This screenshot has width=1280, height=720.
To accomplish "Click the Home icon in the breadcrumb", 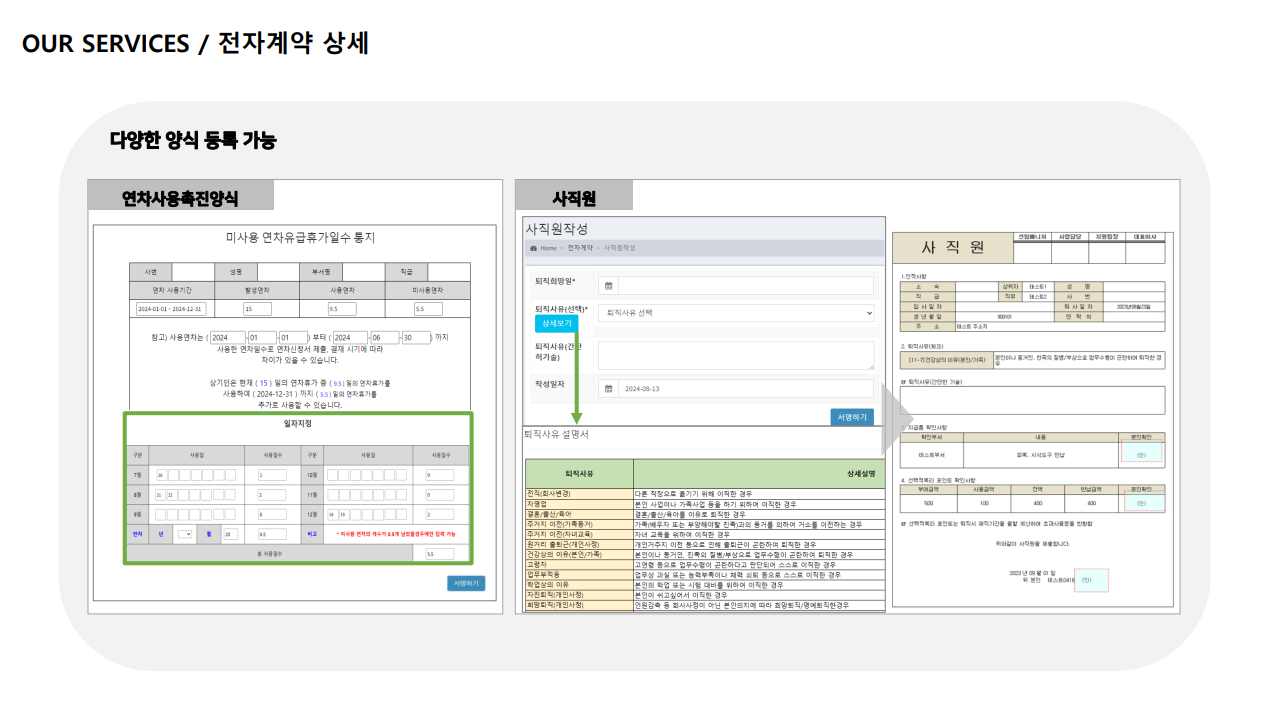I will tap(535, 248).
